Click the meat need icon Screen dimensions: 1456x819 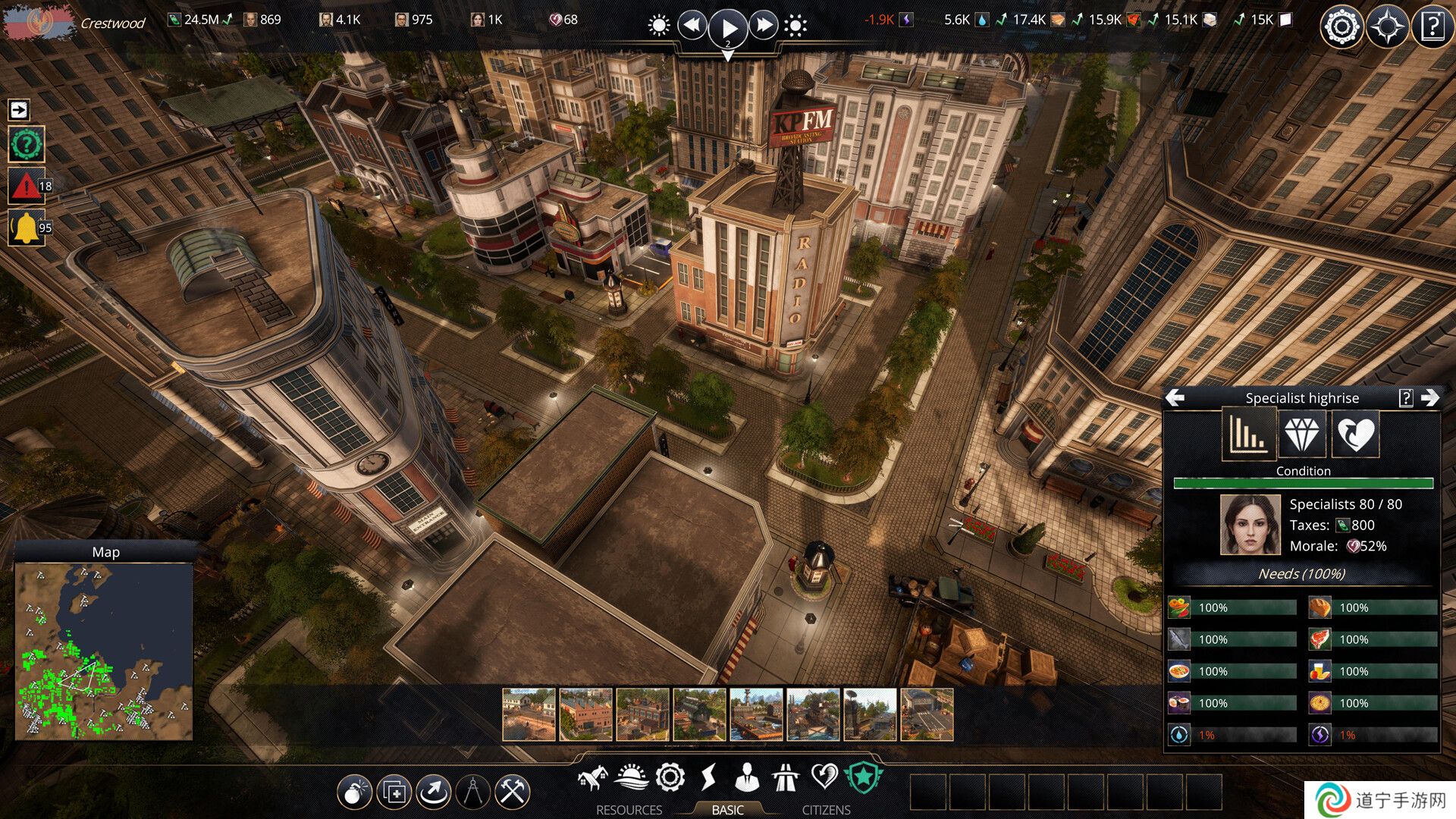[x=1320, y=639]
